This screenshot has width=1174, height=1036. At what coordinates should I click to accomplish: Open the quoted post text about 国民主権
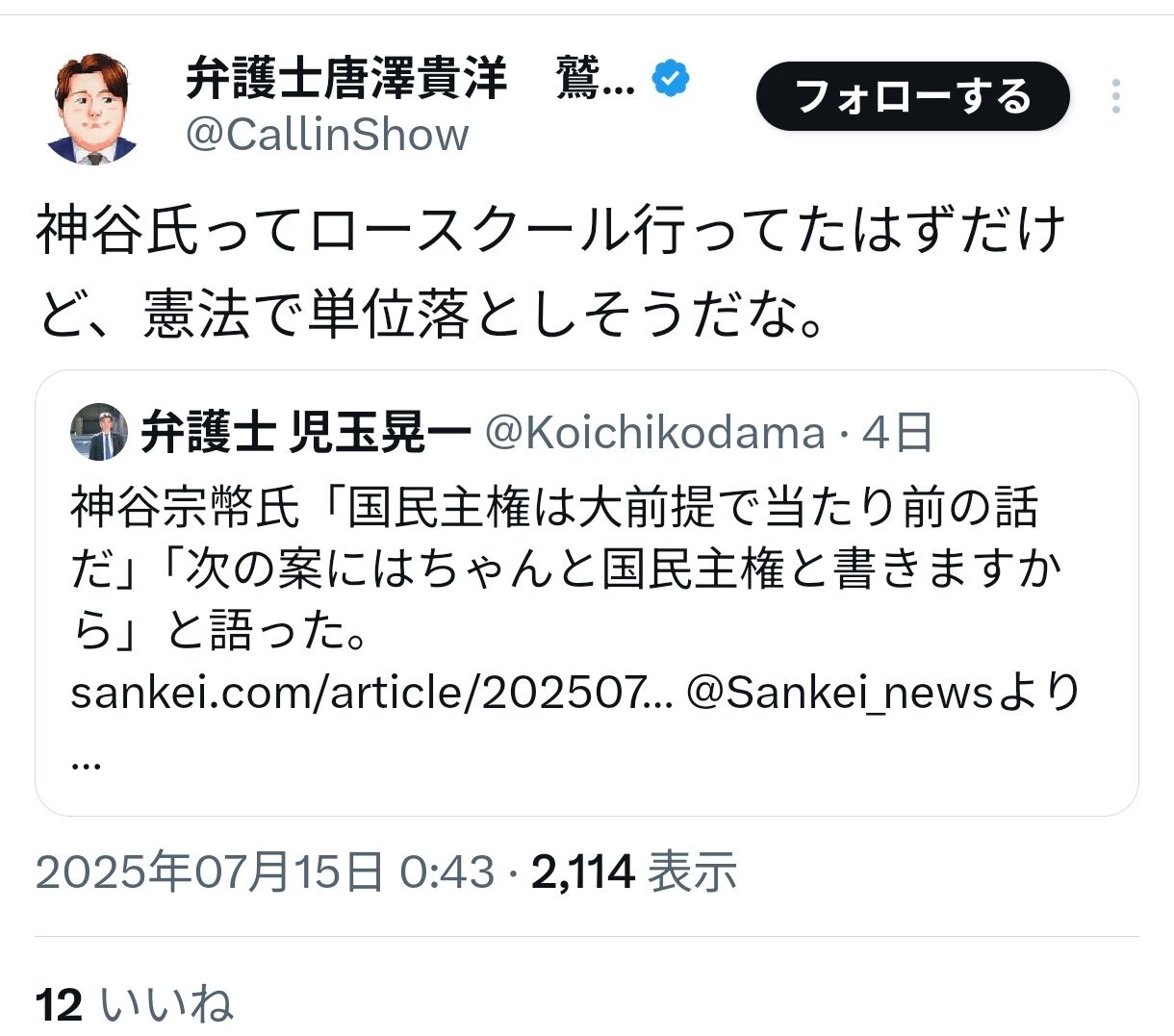tap(553, 569)
